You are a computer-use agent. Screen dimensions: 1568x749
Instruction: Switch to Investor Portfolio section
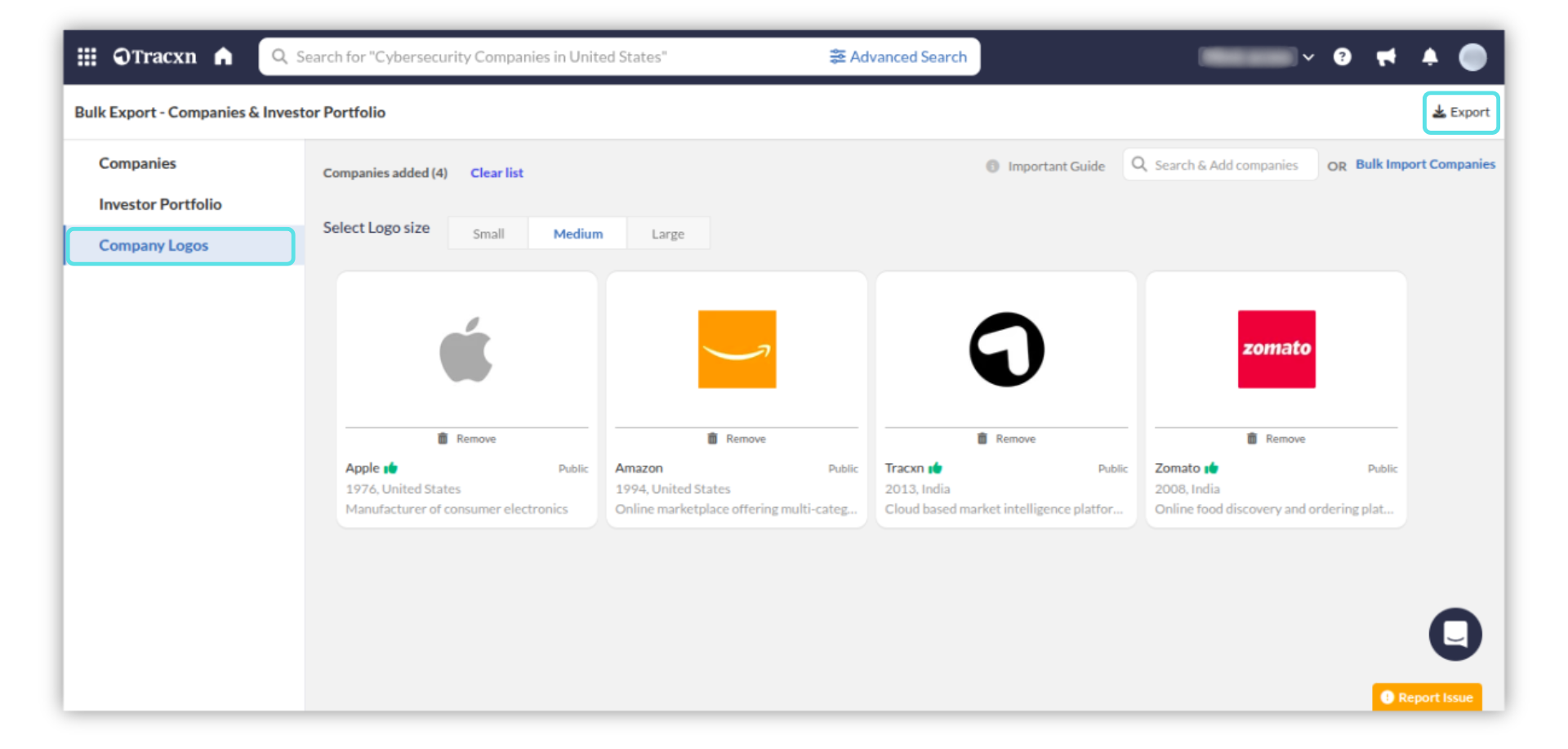pos(160,204)
